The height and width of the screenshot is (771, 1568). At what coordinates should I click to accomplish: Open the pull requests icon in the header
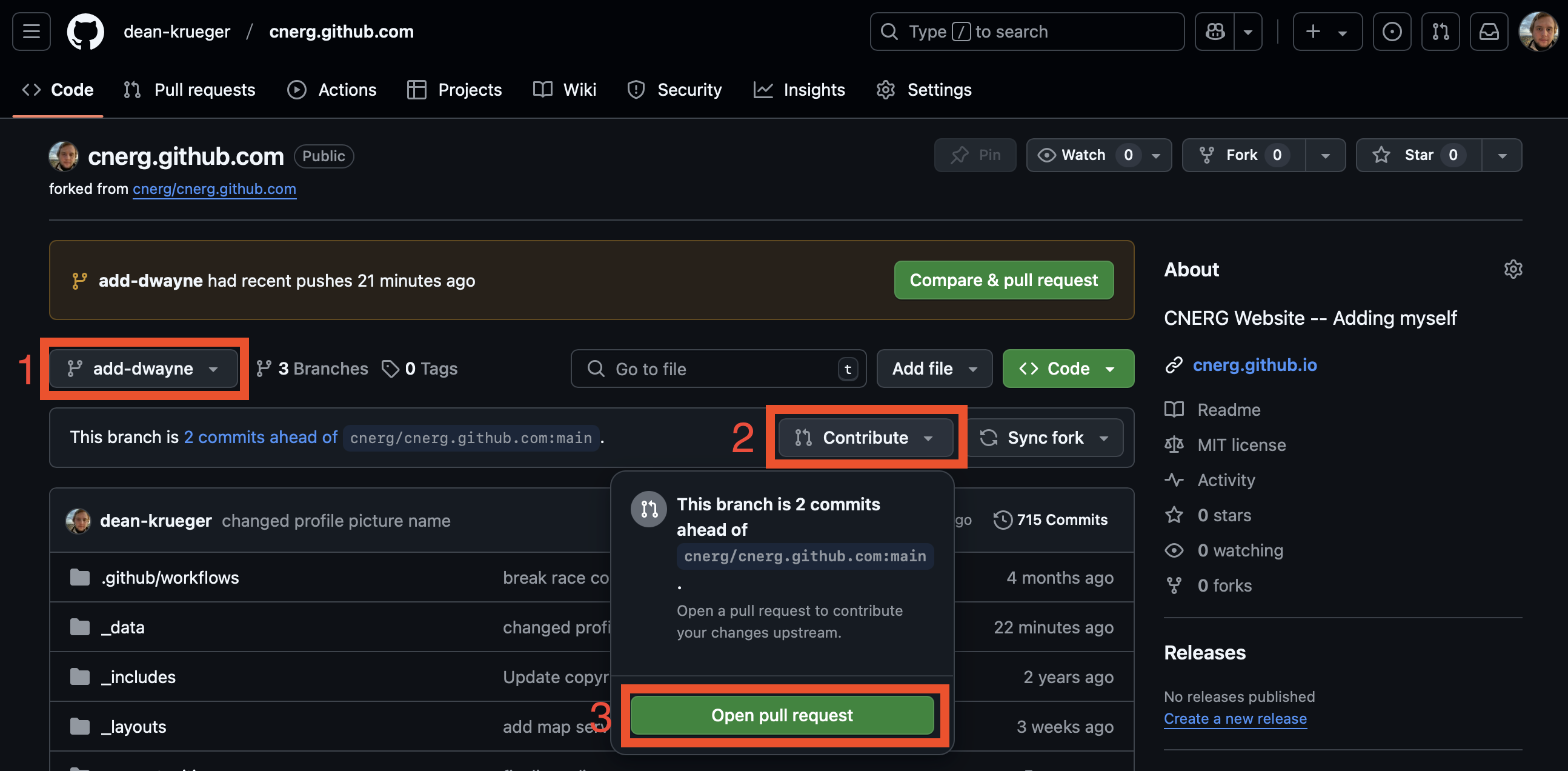[x=1440, y=31]
